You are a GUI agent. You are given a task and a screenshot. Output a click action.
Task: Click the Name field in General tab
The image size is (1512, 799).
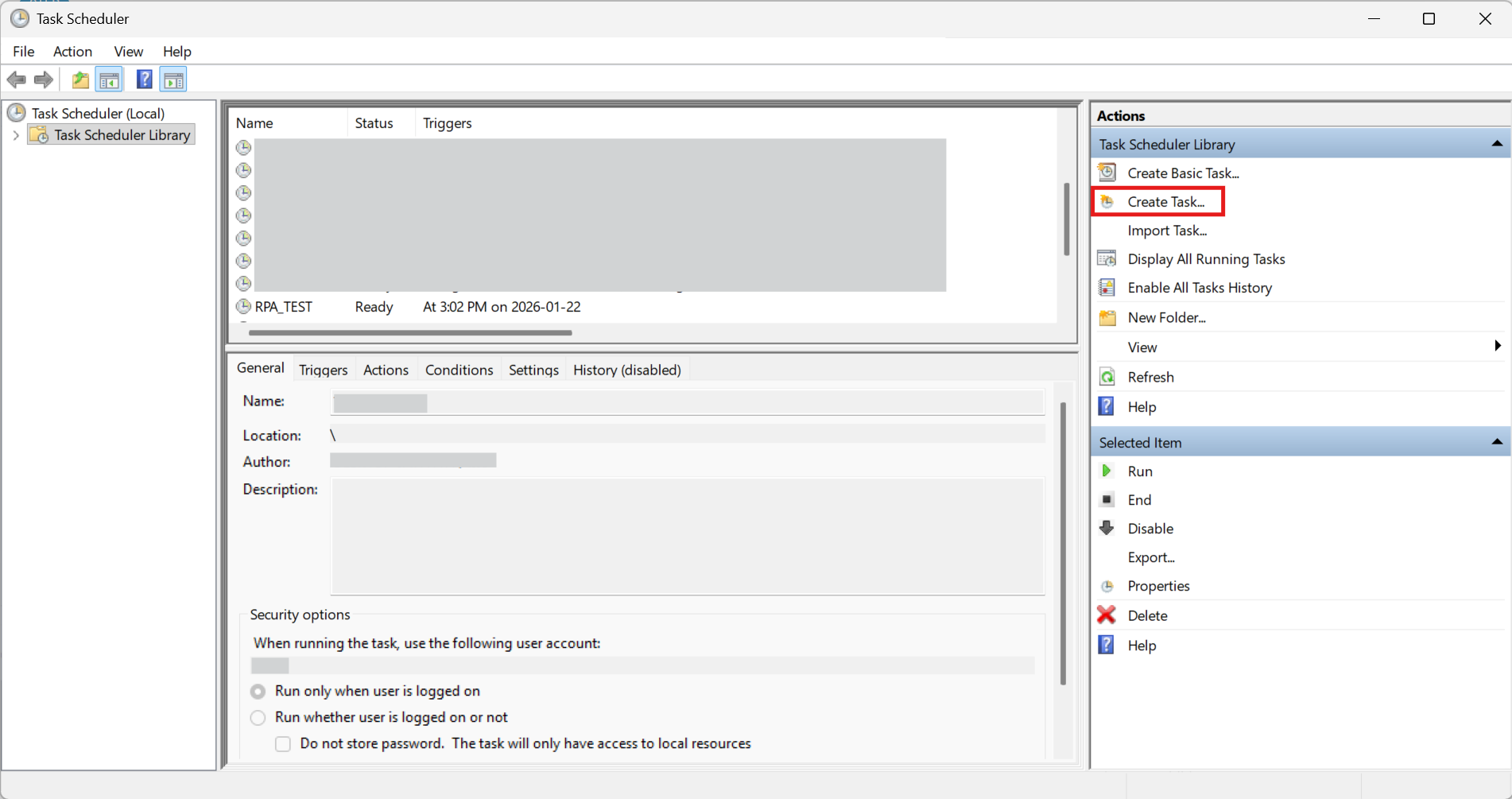click(x=687, y=402)
